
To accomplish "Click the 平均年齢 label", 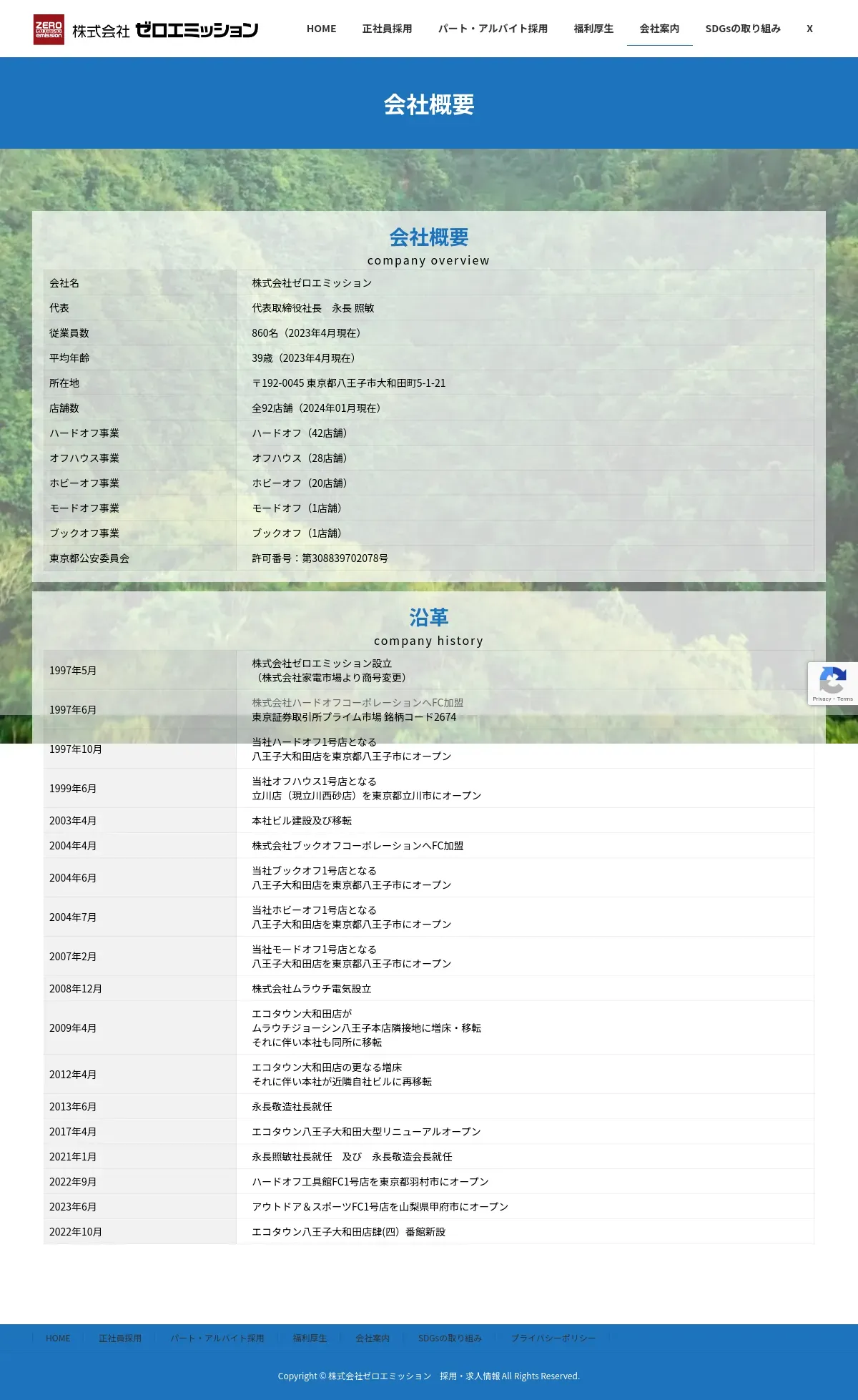I will (x=69, y=358).
